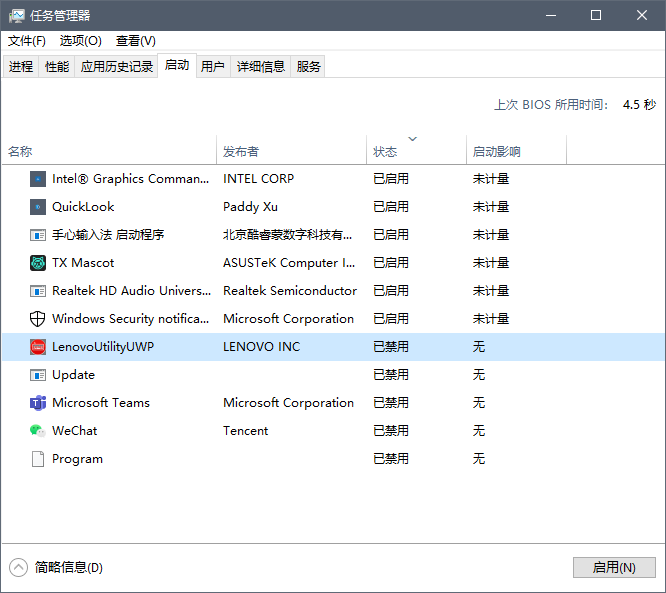Click the WeChat startup icon
Screen dimensions: 666x593
(x=38, y=431)
